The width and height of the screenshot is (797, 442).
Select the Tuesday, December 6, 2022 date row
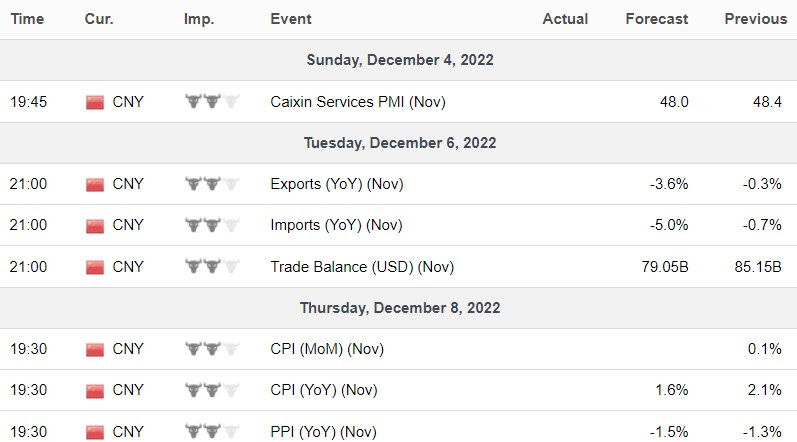[399, 143]
